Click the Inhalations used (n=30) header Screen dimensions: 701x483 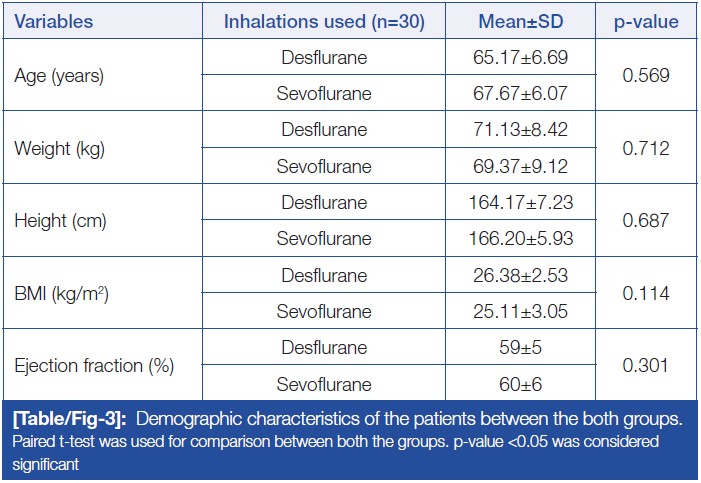point(323,21)
